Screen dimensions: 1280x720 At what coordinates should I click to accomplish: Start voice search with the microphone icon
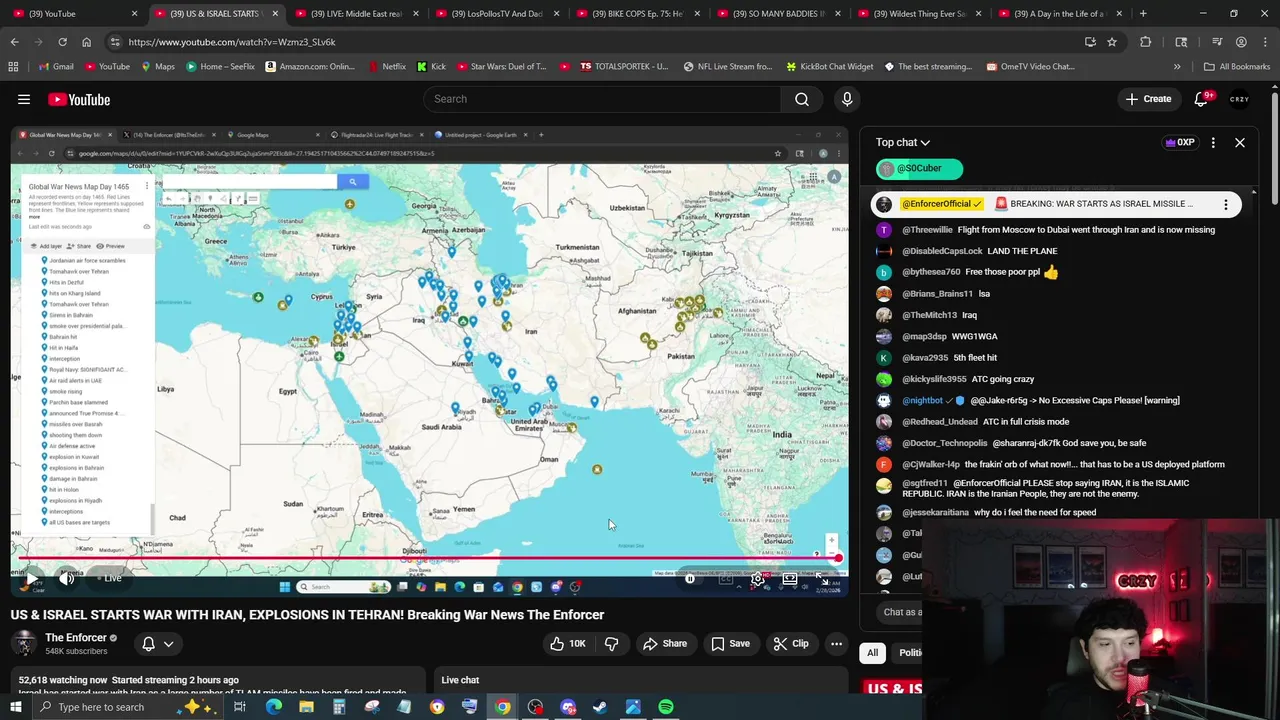(x=847, y=99)
